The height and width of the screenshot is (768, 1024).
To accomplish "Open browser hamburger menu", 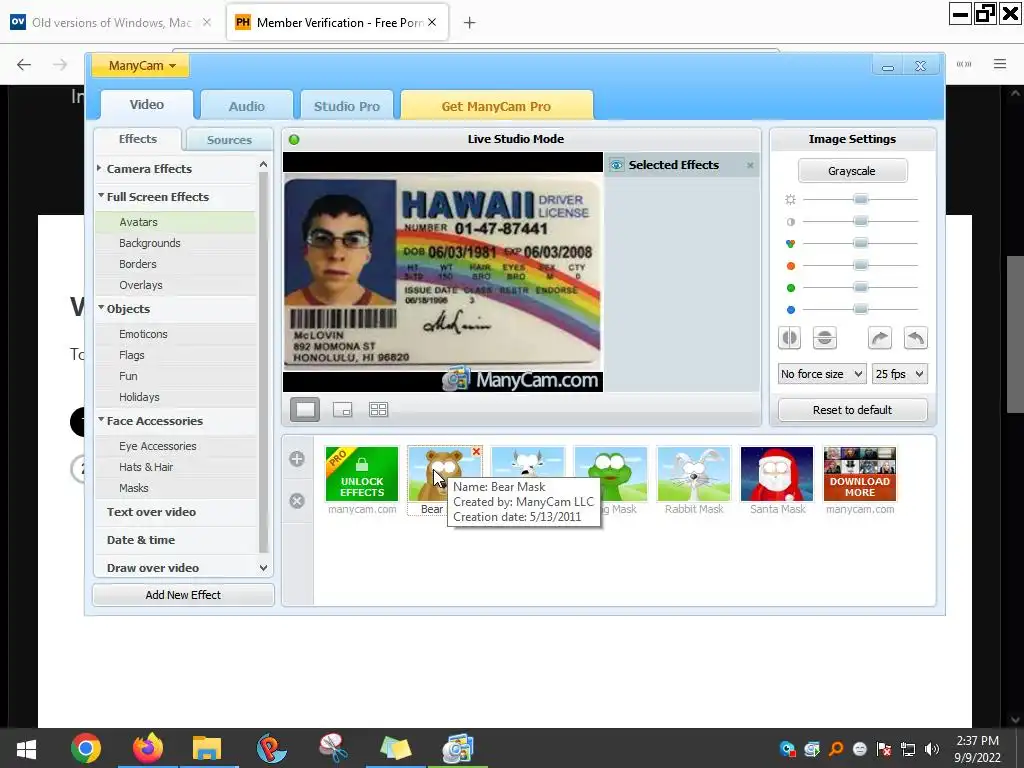I will pos(1000,64).
